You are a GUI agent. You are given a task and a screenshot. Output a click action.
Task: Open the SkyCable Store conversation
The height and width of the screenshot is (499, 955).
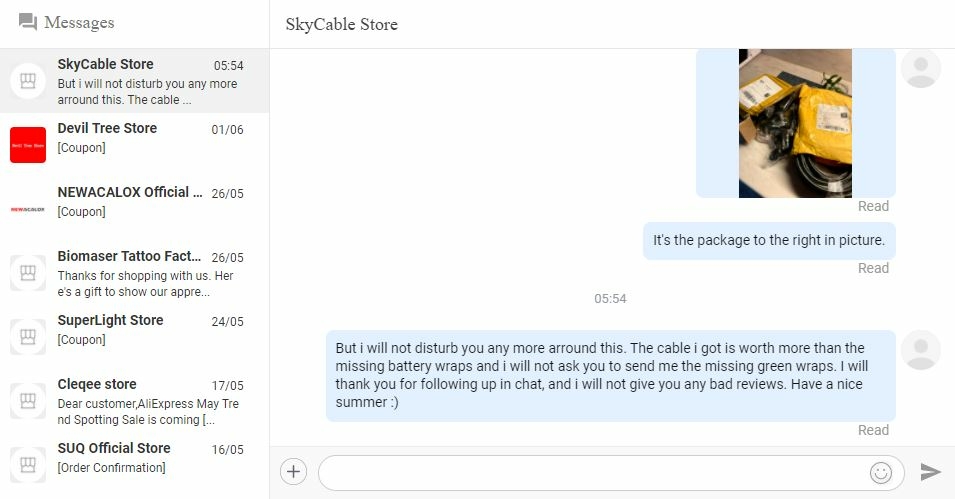coord(135,81)
